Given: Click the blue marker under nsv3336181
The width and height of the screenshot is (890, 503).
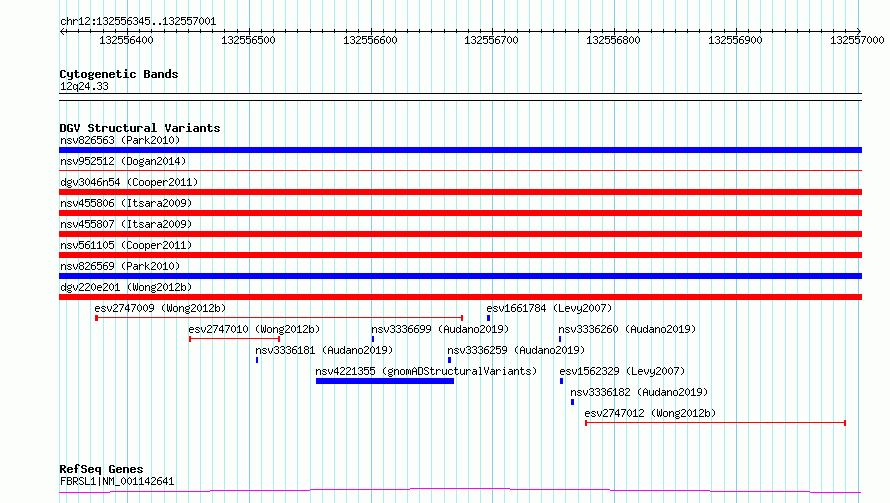Looking at the screenshot, I should (x=257, y=360).
